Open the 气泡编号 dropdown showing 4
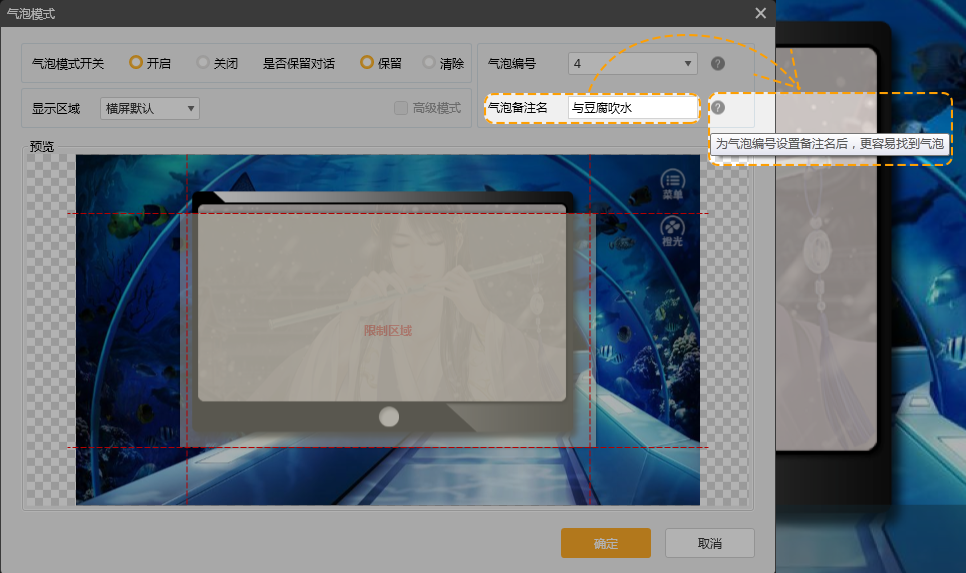The height and width of the screenshot is (573, 966). click(x=632, y=64)
